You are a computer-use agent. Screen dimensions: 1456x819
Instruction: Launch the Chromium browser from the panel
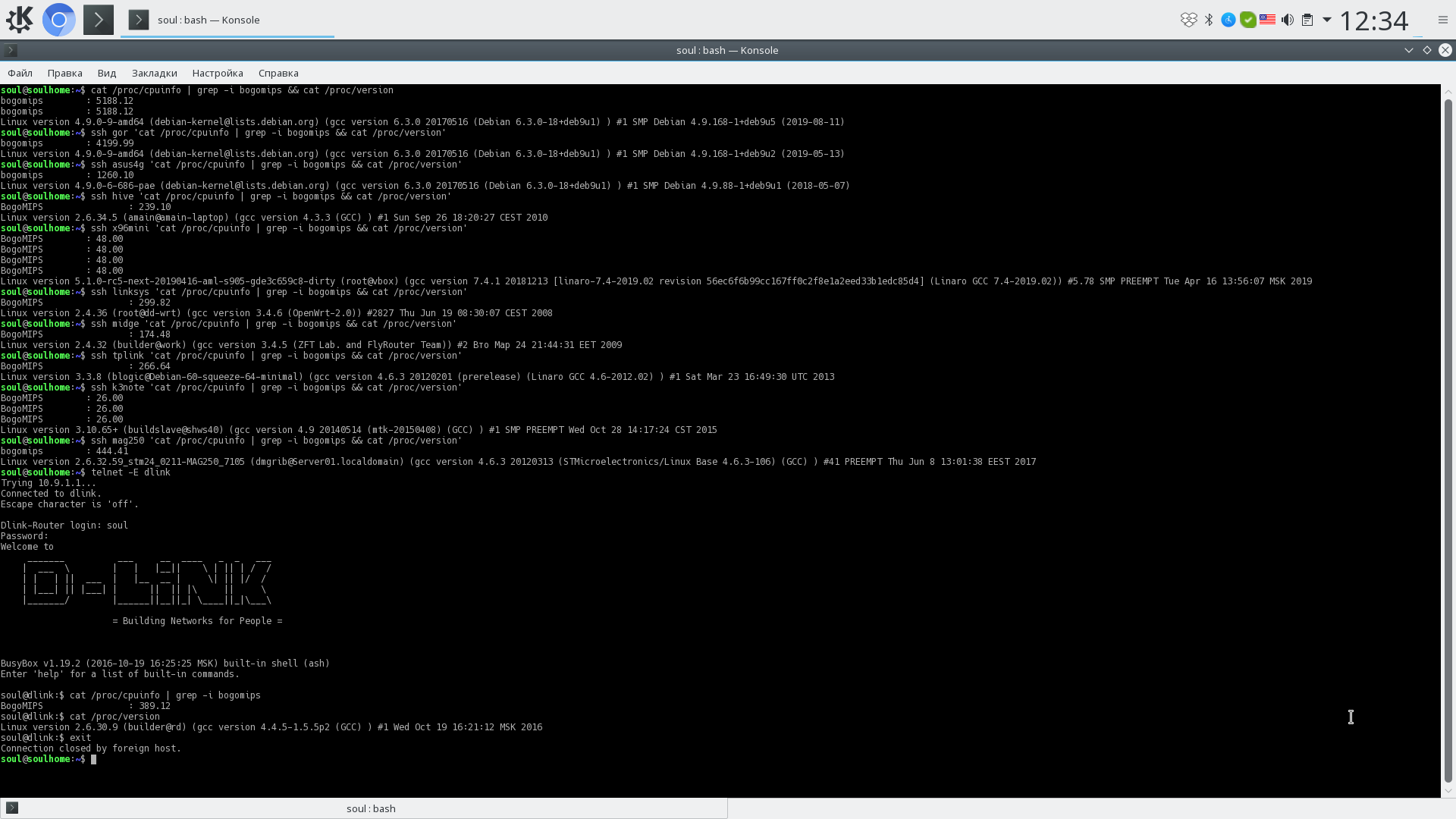pyautogui.click(x=59, y=20)
